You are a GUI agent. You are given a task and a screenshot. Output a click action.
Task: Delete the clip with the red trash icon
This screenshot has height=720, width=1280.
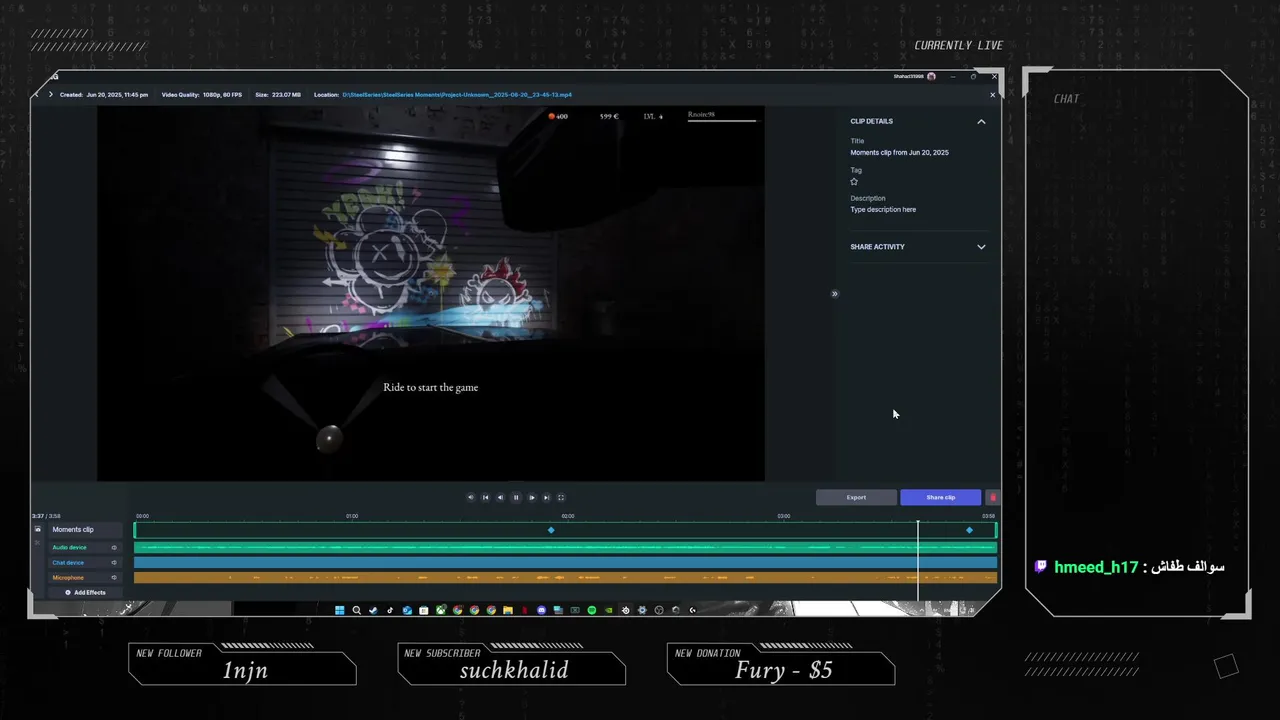(x=992, y=497)
